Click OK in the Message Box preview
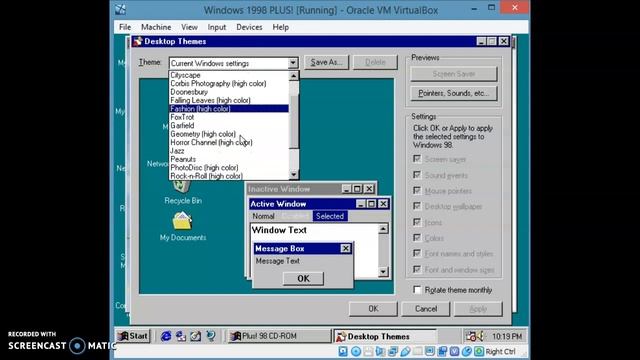 pos(303,278)
